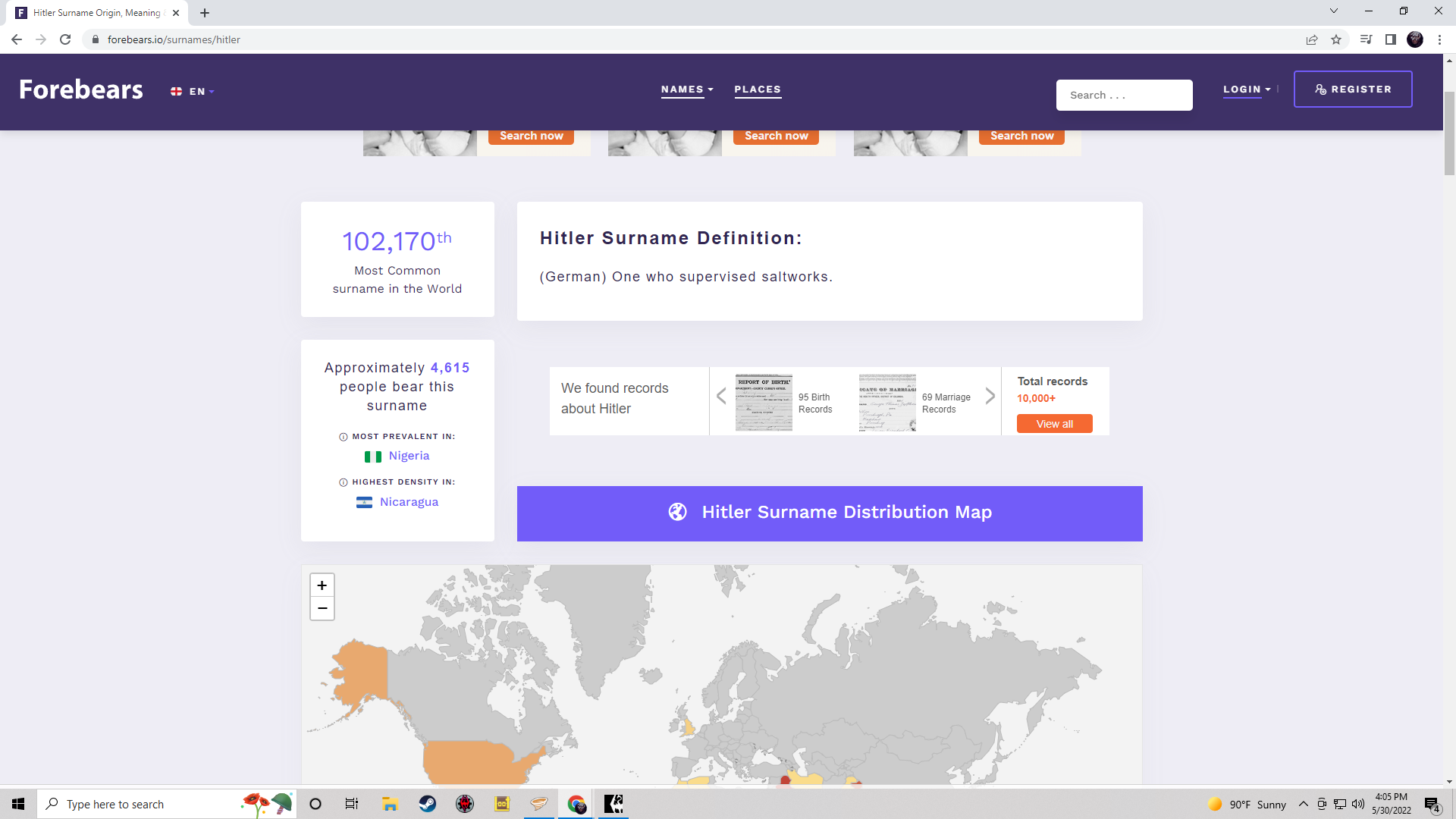1456x819 pixels.
Task: Click the page vertical scrollbar thumb
Action: pyautogui.click(x=1449, y=133)
